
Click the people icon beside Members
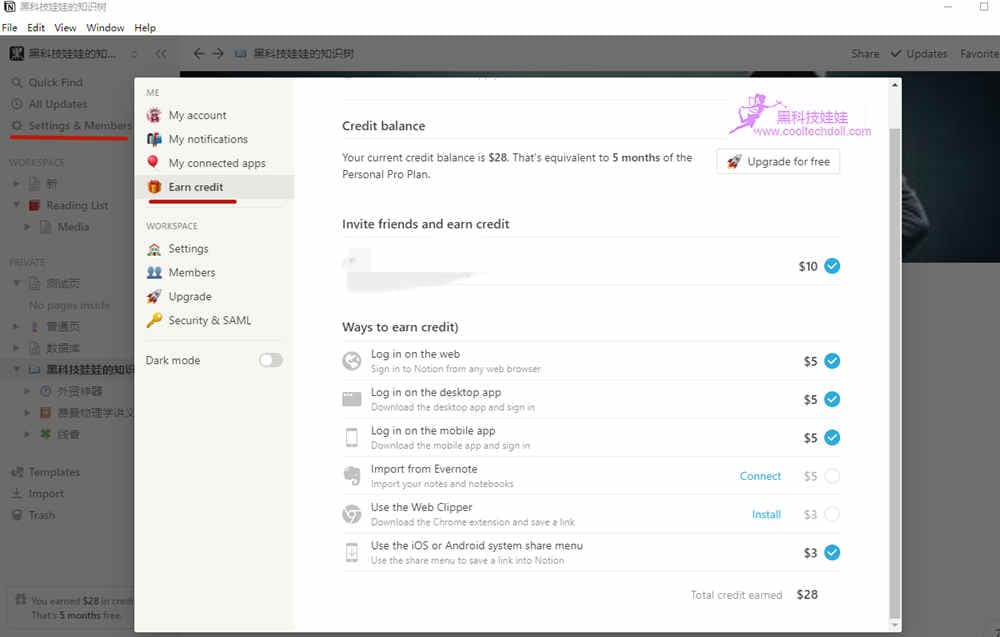click(154, 272)
